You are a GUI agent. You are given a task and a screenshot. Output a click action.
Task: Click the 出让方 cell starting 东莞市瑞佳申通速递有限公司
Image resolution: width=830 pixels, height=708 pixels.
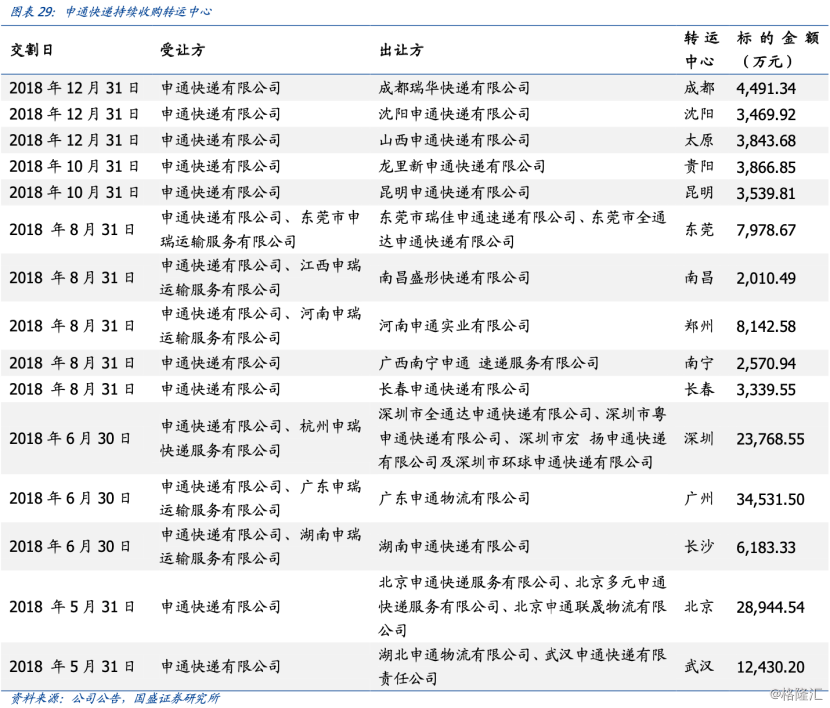(x=522, y=230)
